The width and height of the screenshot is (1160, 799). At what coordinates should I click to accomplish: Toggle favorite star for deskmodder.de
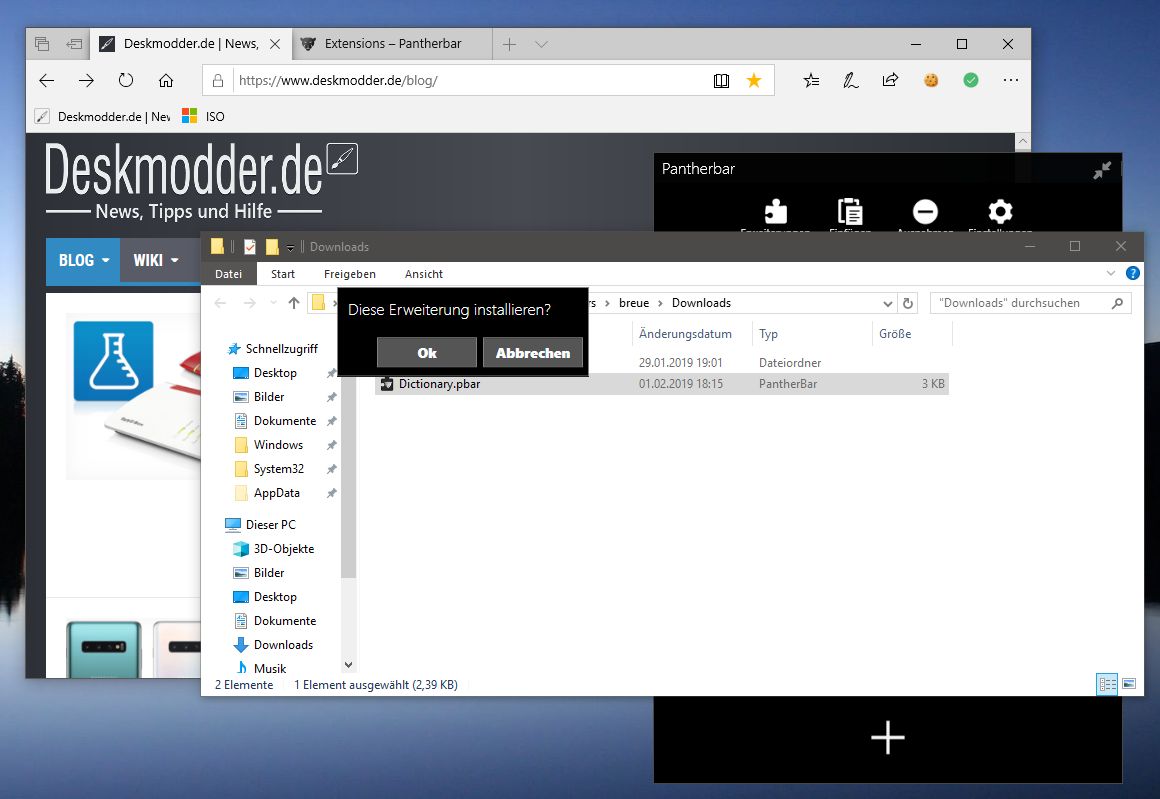(x=754, y=81)
